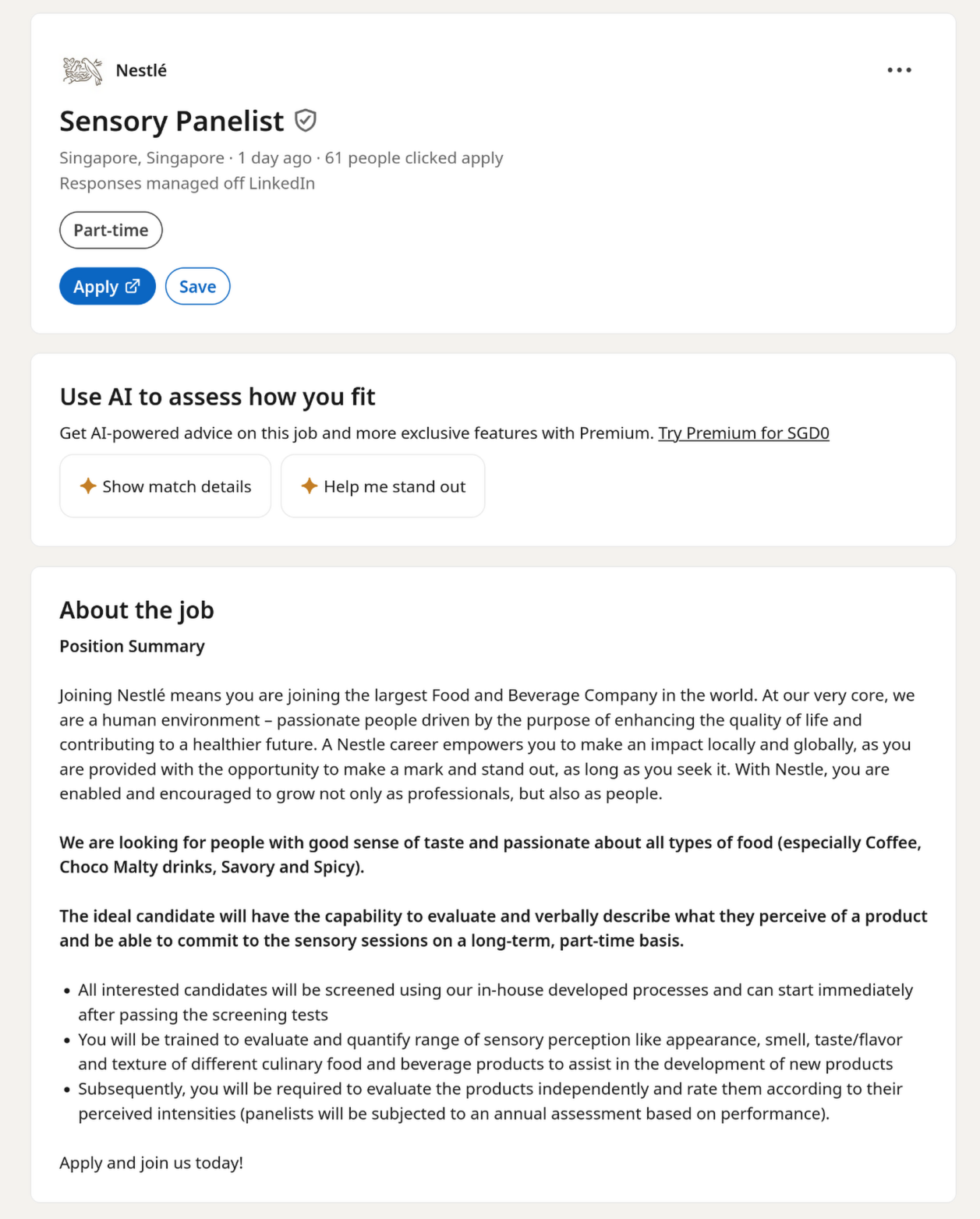
Task: Click the Position Summary subheading
Action: pyautogui.click(x=132, y=646)
